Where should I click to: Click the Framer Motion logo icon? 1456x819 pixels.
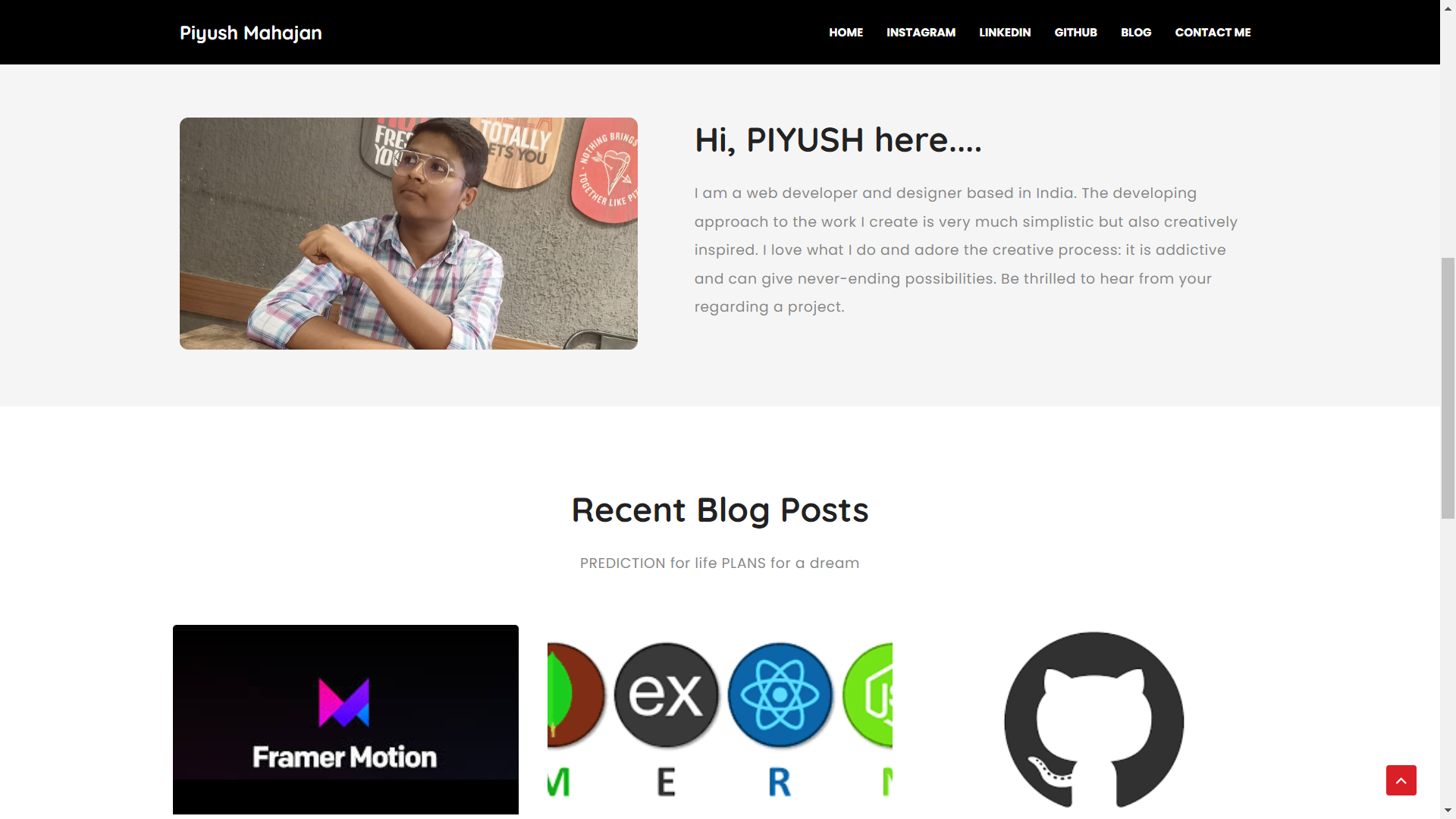click(x=344, y=702)
